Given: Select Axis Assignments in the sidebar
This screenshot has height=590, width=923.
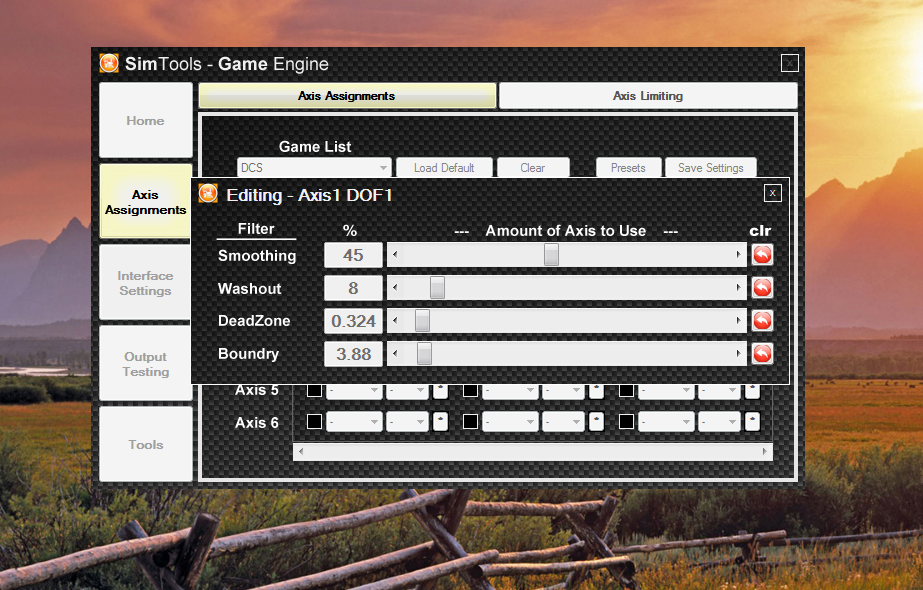Looking at the screenshot, I should point(145,201).
